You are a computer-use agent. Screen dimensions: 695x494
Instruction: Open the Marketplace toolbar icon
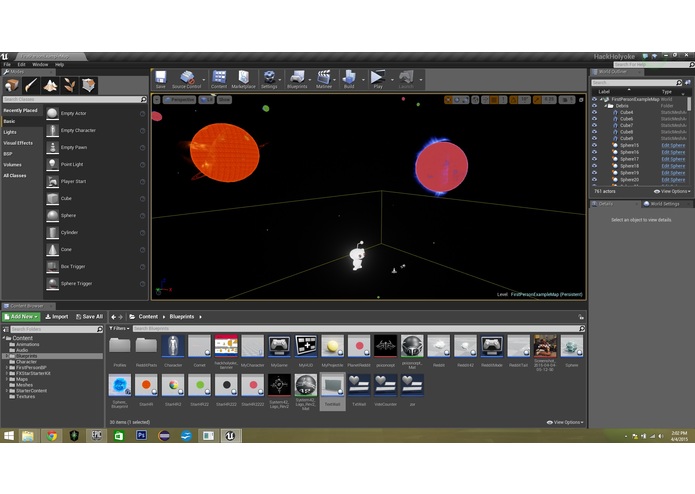click(243, 78)
